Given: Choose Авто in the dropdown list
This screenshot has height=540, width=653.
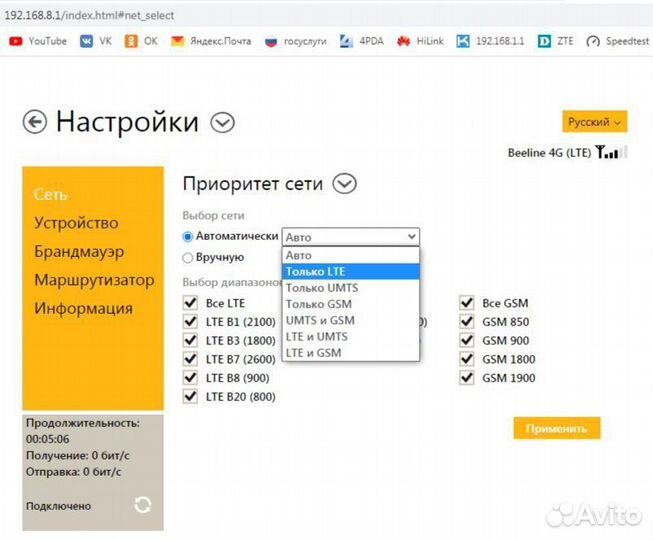Looking at the screenshot, I should pyautogui.click(x=351, y=255).
